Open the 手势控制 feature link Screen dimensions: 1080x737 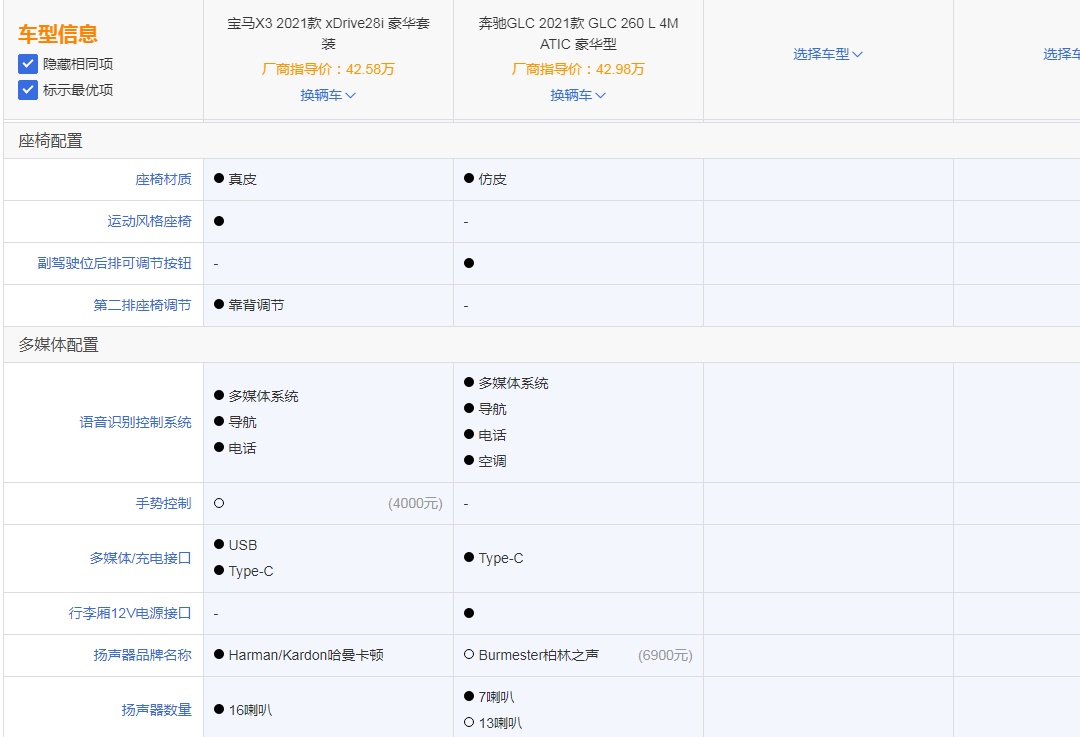point(163,503)
